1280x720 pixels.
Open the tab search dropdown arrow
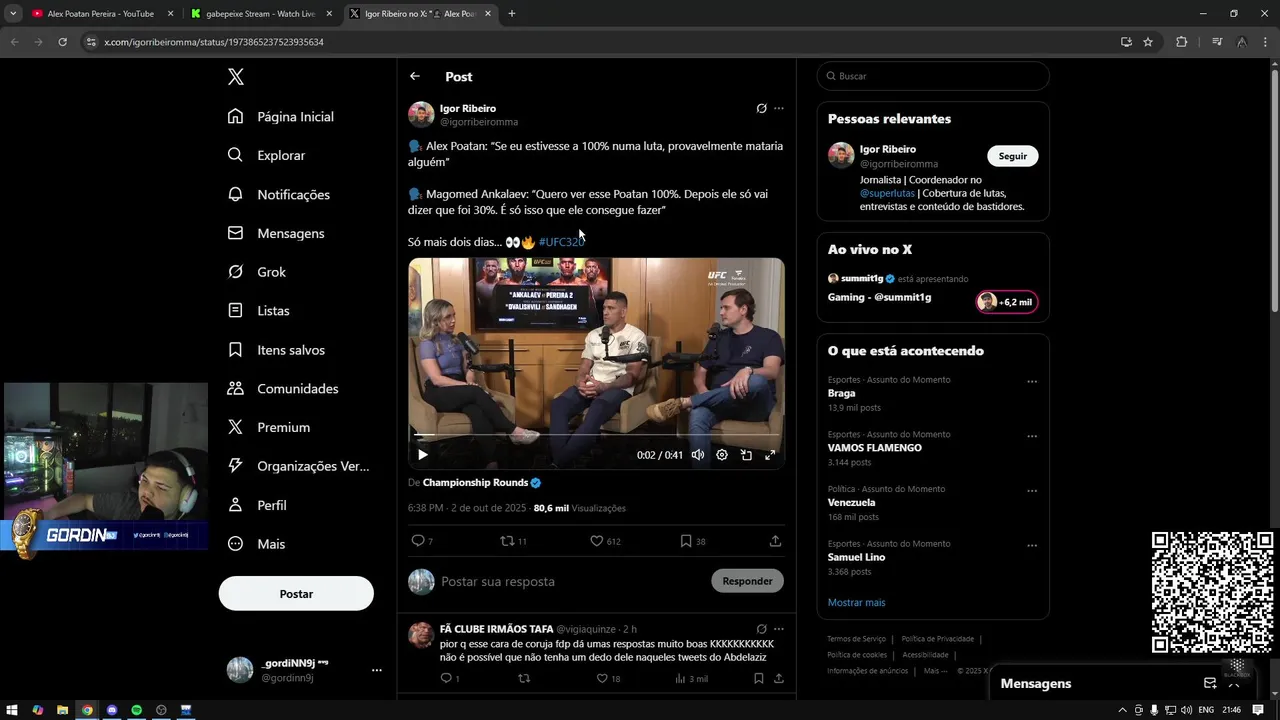(x=13, y=14)
